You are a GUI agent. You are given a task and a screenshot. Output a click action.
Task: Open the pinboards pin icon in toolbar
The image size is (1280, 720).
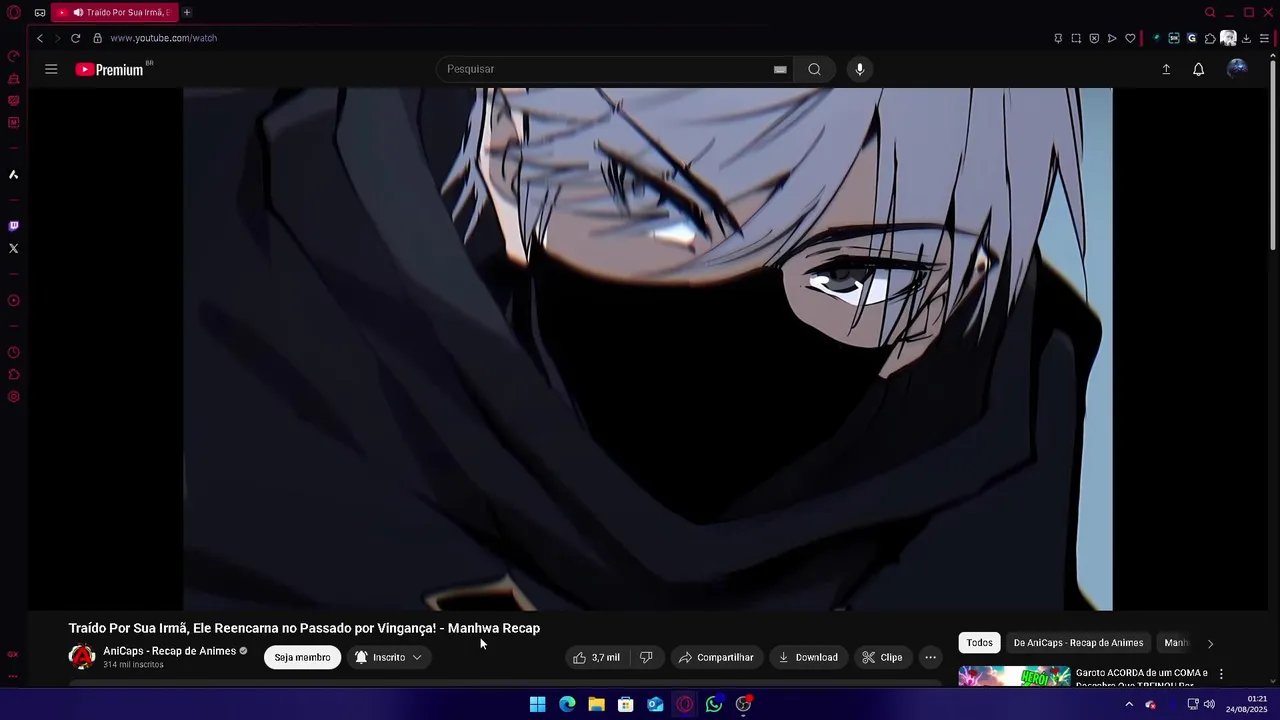point(1058,38)
